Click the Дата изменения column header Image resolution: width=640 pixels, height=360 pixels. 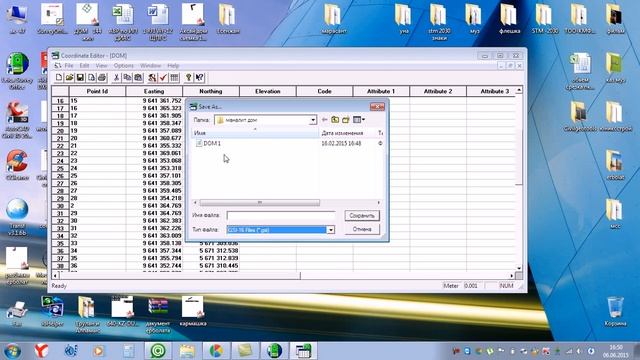pyautogui.click(x=347, y=133)
